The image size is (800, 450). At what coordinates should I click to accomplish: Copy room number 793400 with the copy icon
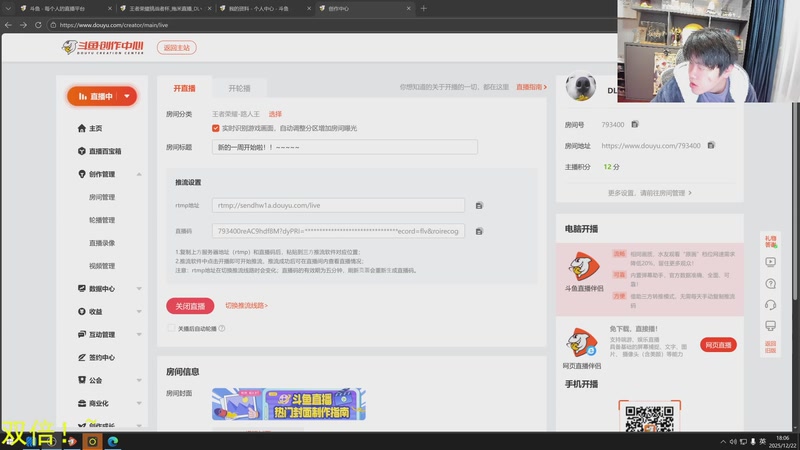click(x=635, y=124)
